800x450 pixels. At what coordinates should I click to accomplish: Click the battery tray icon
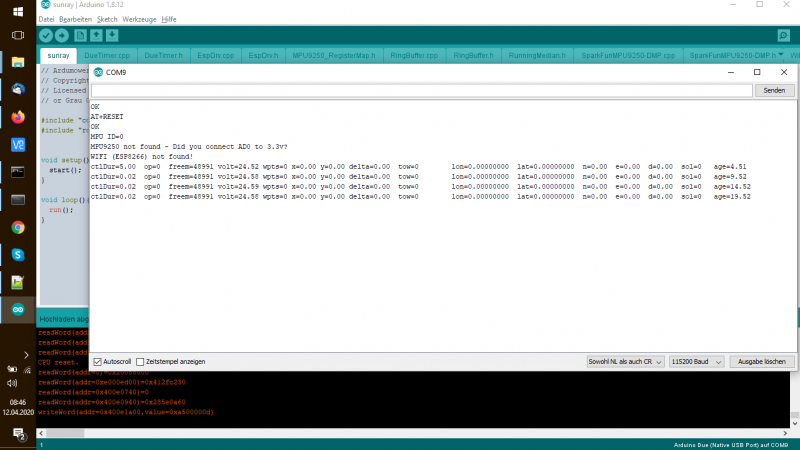click(12, 369)
